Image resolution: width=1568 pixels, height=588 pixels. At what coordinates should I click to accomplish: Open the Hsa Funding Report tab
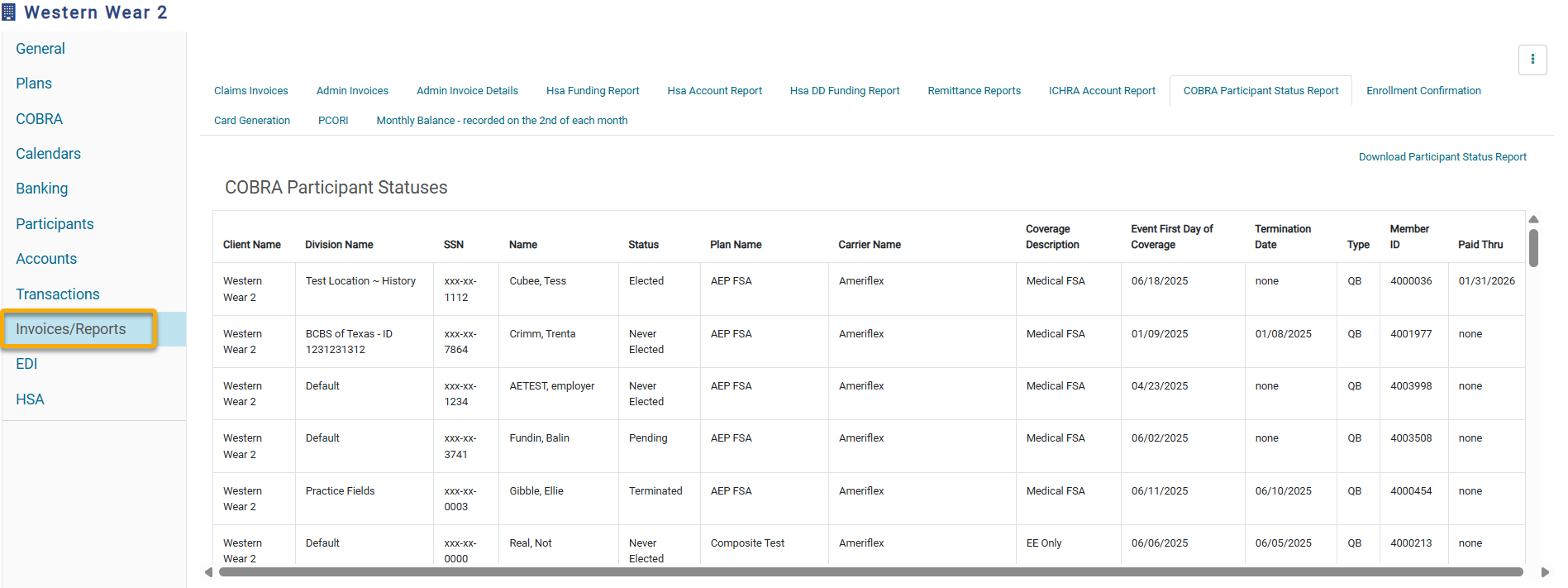pyautogui.click(x=592, y=91)
